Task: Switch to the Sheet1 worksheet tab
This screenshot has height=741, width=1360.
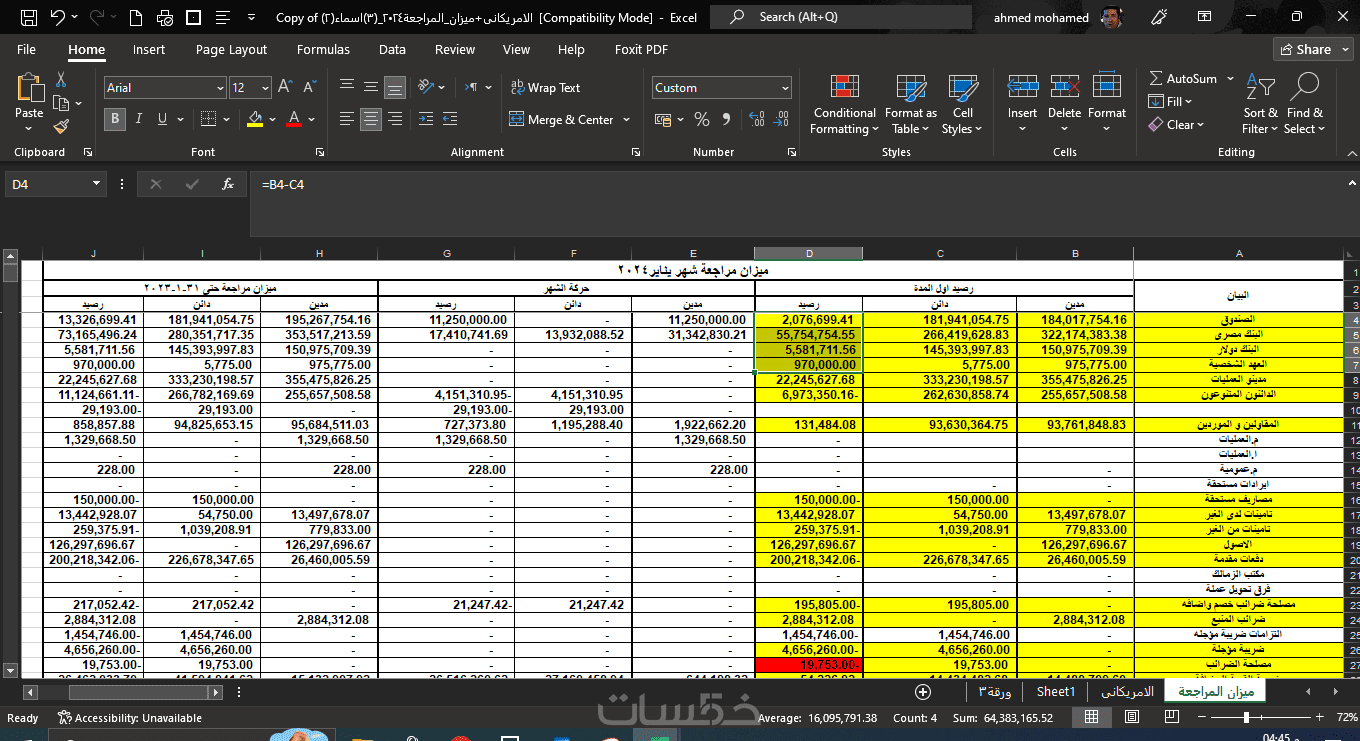Action: click(1055, 691)
